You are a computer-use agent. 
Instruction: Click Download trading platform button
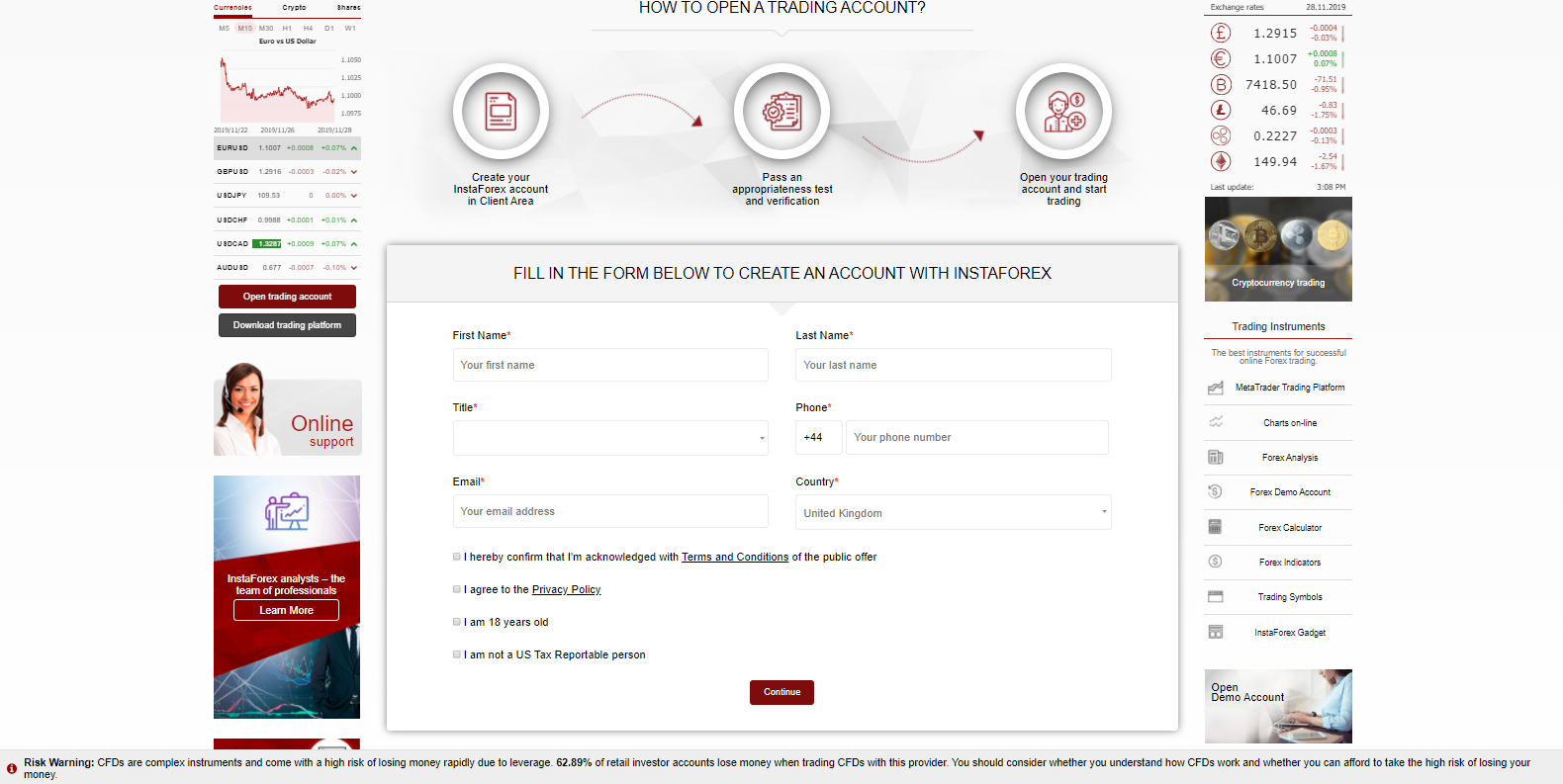(x=287, y=325)
